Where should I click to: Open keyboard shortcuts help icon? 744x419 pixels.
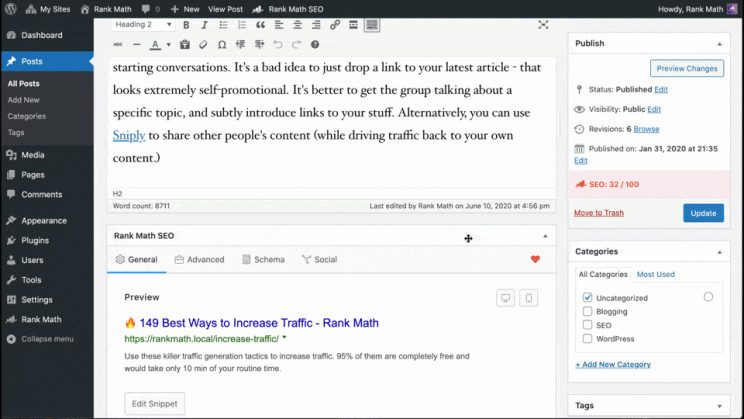coord(315,45)
